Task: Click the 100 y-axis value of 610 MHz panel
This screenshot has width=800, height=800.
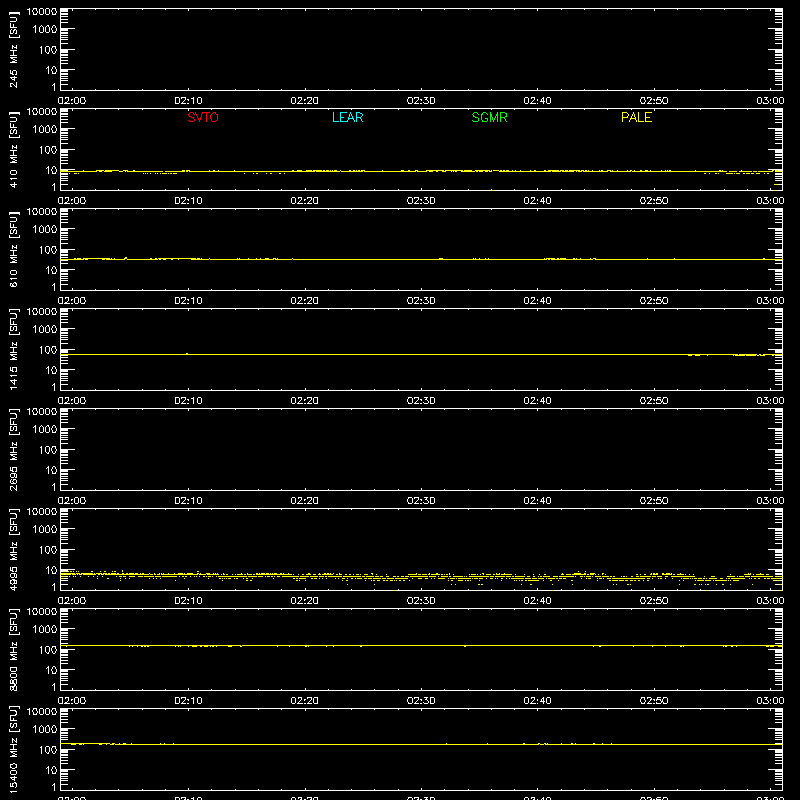Action: click(48, 250)
